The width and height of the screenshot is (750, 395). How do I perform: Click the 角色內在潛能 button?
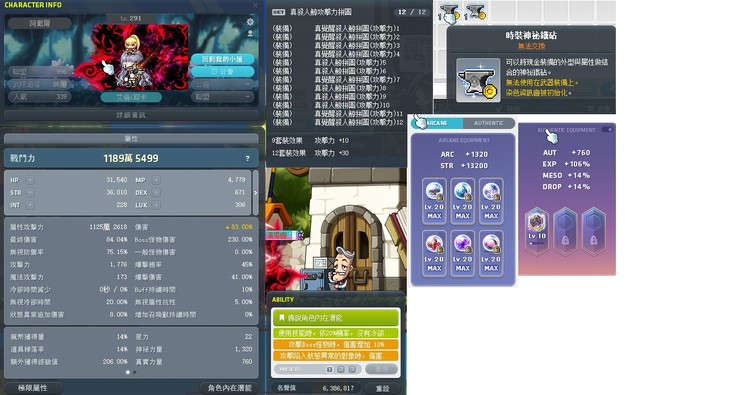pyautogui.click(x=230, y=388)
